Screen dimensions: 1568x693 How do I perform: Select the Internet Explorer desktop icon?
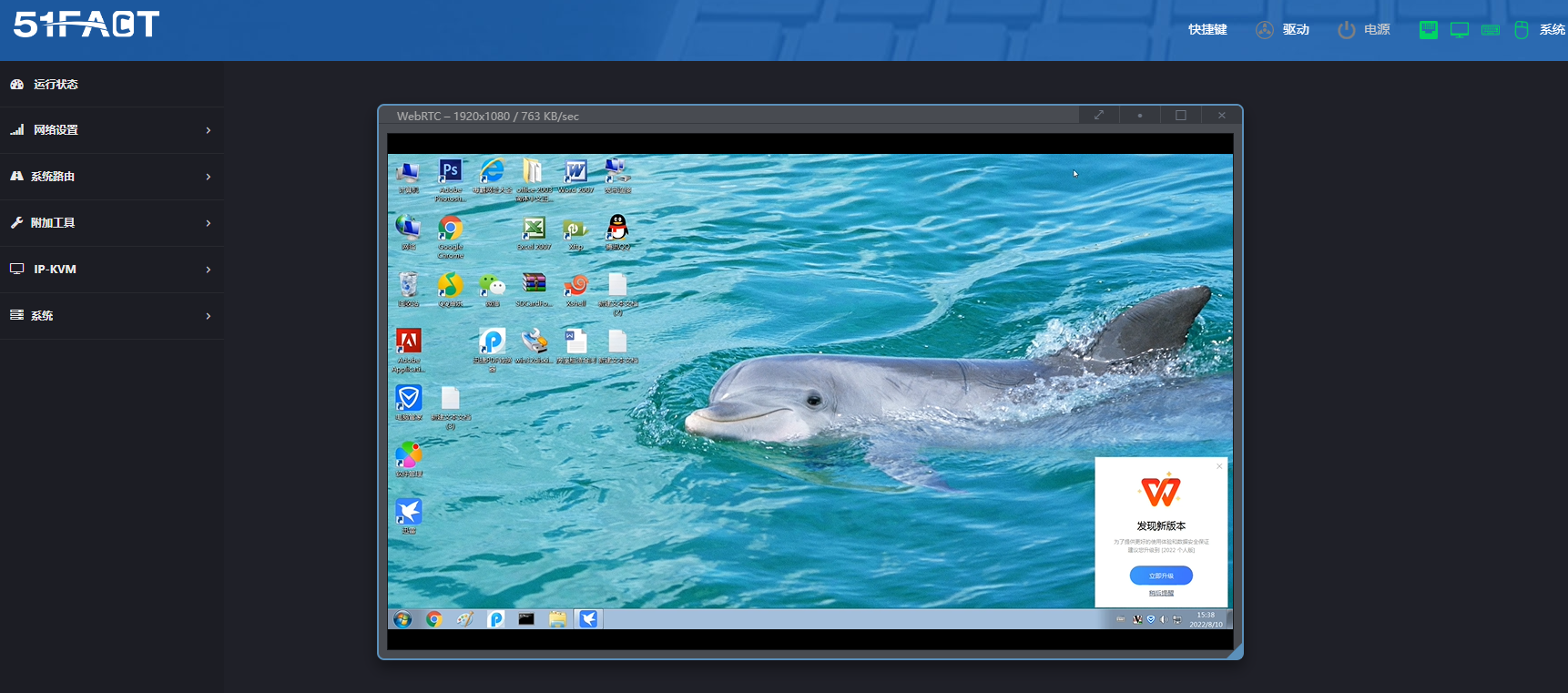coord(492,176)
